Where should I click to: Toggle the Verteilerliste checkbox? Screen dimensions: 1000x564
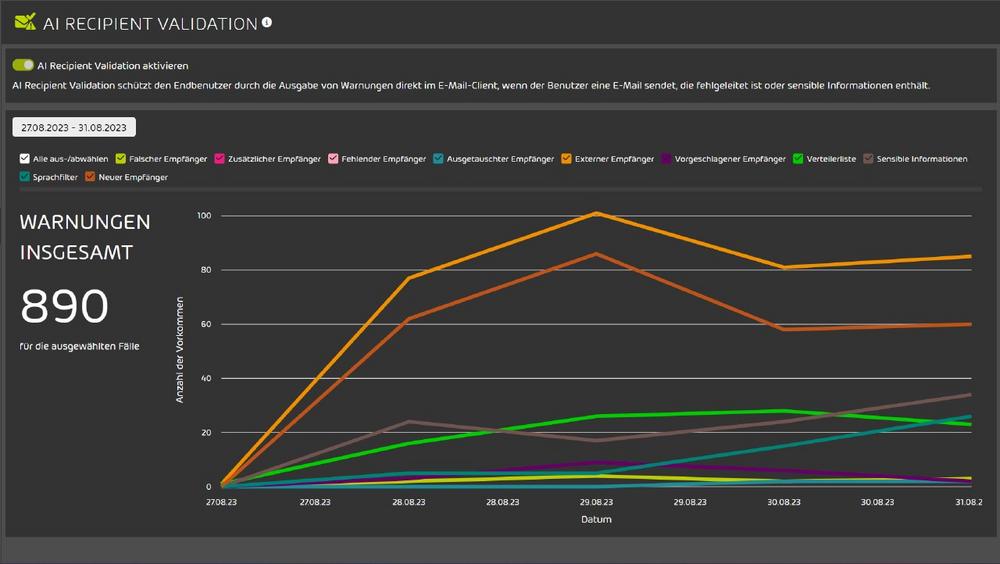[x=798, y=159]
